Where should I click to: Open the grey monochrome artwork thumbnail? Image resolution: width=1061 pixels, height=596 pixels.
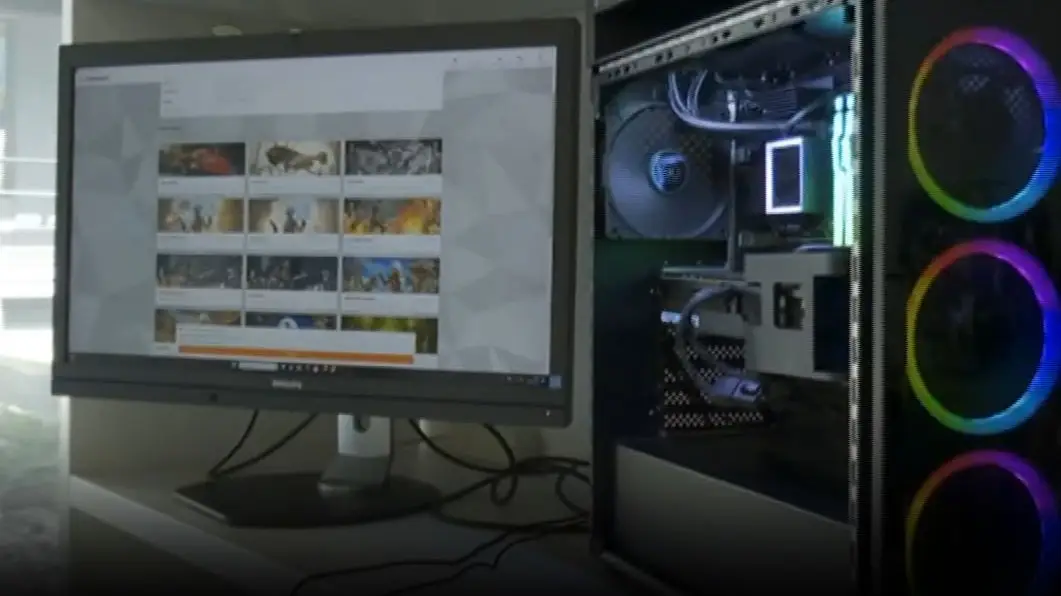(393, 157)
